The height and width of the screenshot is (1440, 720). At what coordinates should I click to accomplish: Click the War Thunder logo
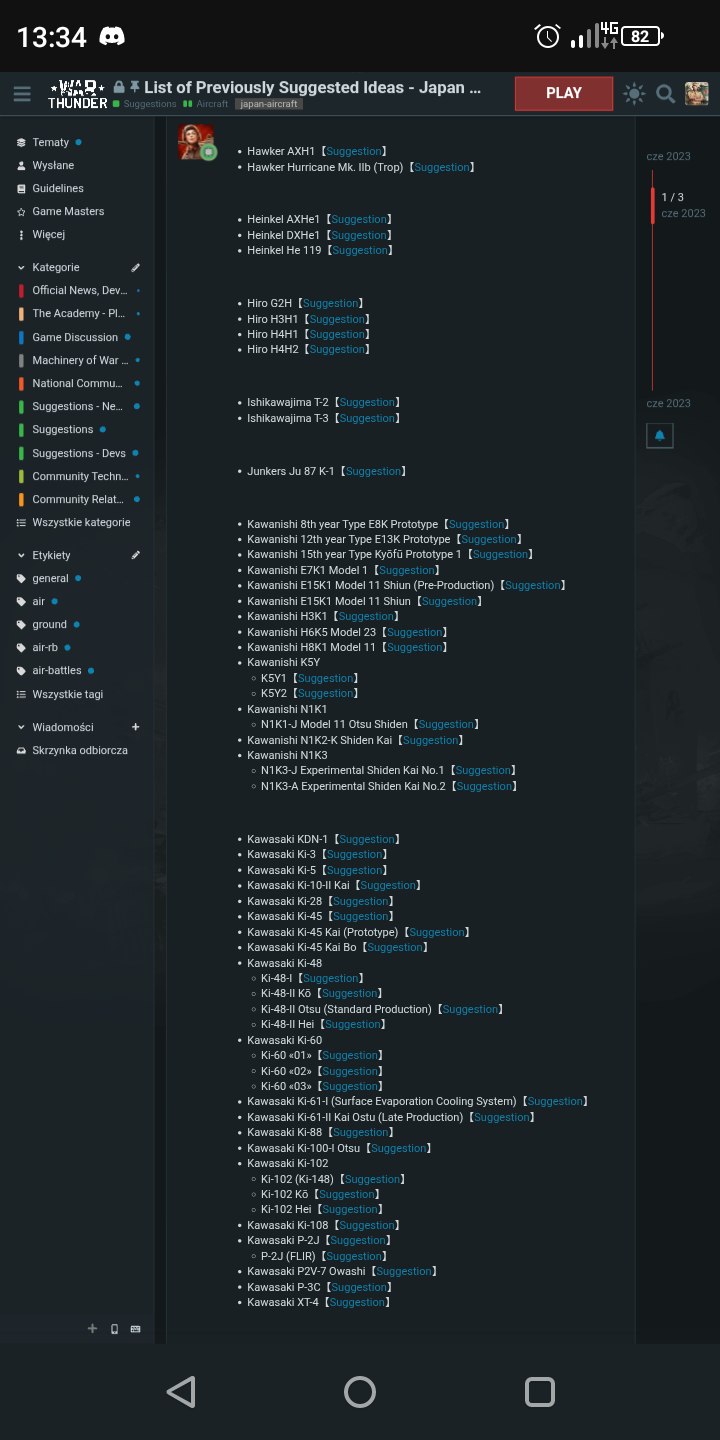click(78, 94)
